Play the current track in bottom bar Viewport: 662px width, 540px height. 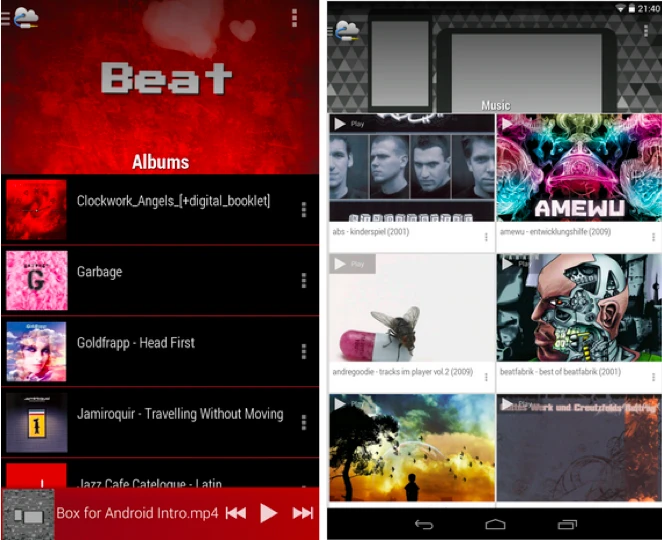tap(268, 513)
